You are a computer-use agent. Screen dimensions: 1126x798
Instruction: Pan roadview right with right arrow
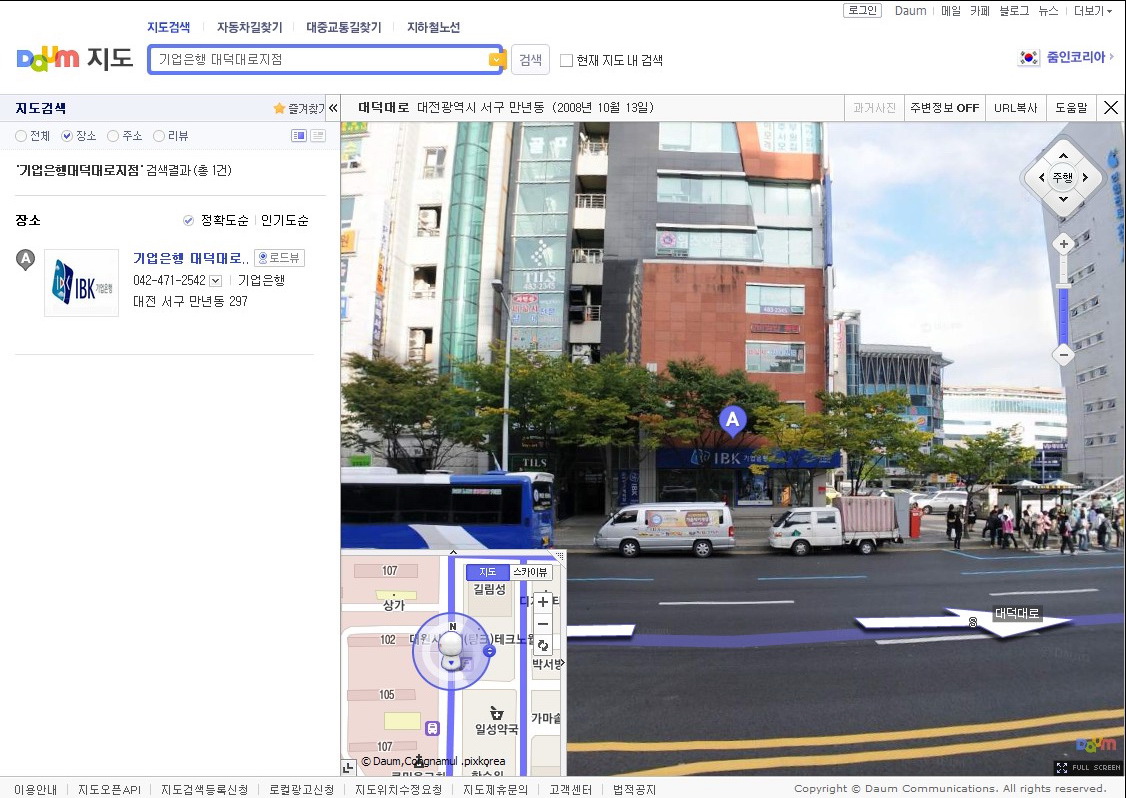click(x=1085, y=177)
